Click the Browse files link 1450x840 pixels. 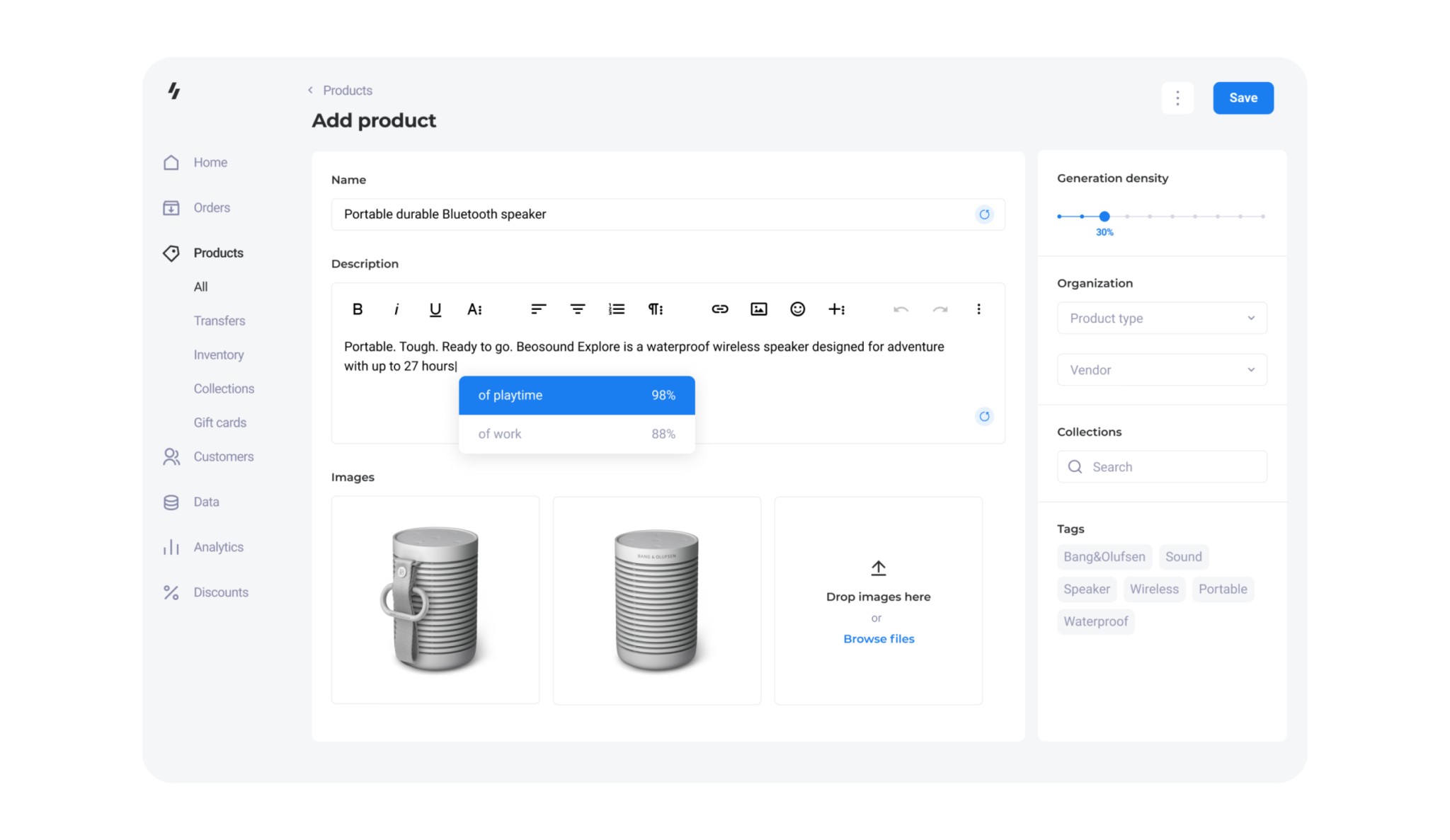coord(879,639)
